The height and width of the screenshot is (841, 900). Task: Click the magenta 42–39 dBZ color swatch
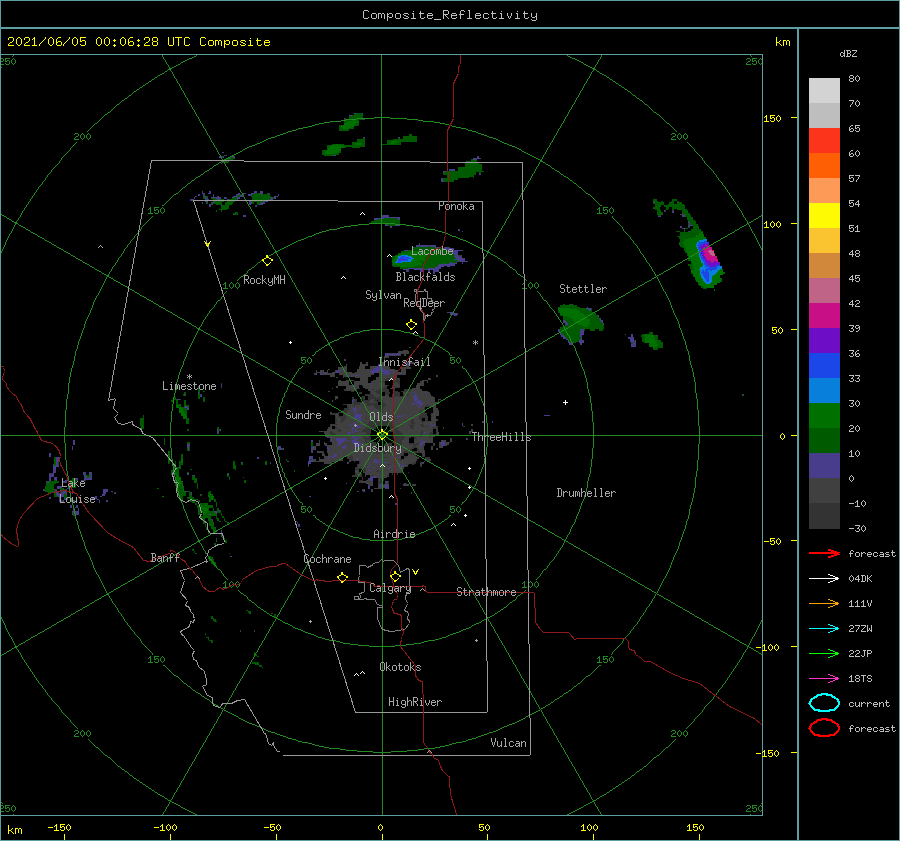coord(824,316)
